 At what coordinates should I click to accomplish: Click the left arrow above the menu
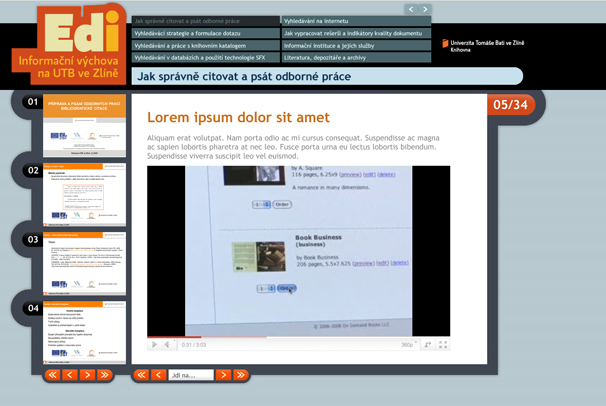(411, 9)
